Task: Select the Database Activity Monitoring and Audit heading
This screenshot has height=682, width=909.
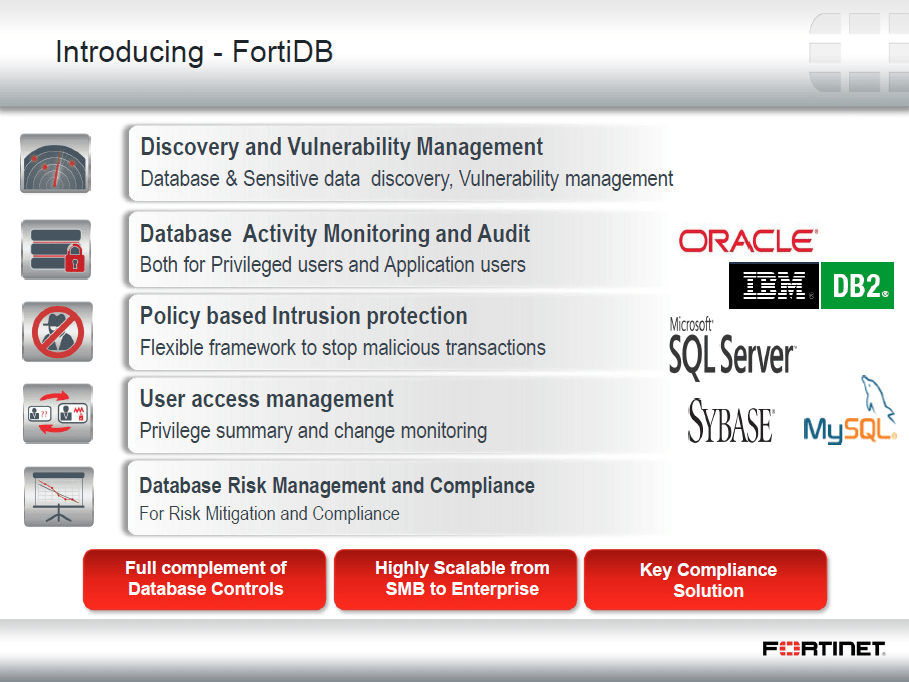Action: coord(335,234)
